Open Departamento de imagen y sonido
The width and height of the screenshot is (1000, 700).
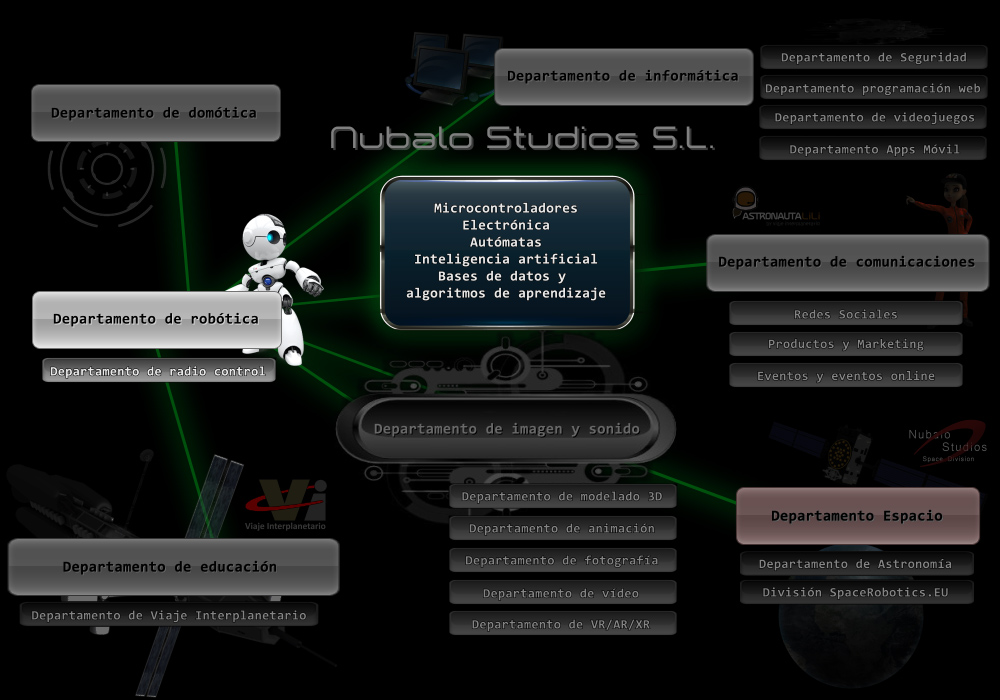tap(506, 428)
